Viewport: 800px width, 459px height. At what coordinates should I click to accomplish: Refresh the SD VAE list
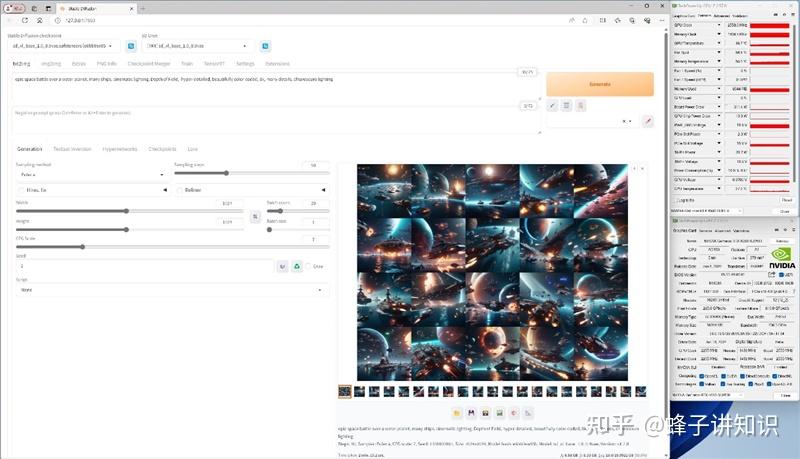[265, 46]
